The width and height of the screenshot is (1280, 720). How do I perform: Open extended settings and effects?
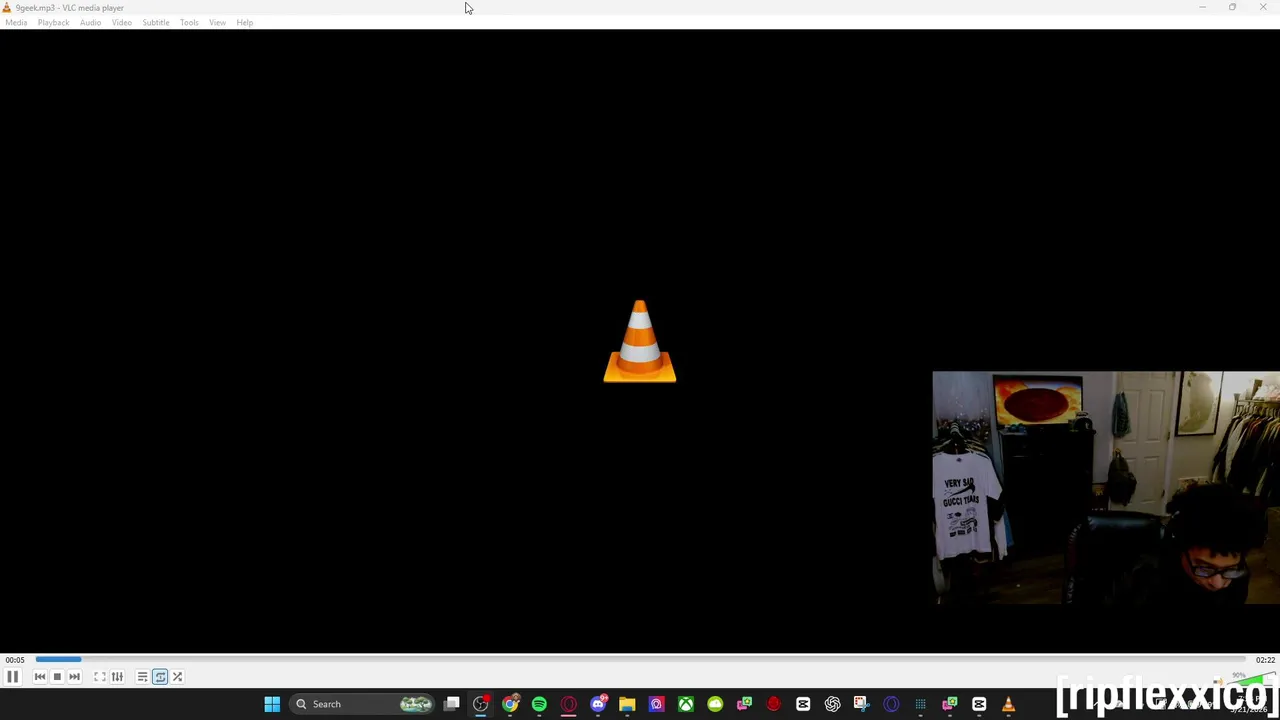point(117,677)
